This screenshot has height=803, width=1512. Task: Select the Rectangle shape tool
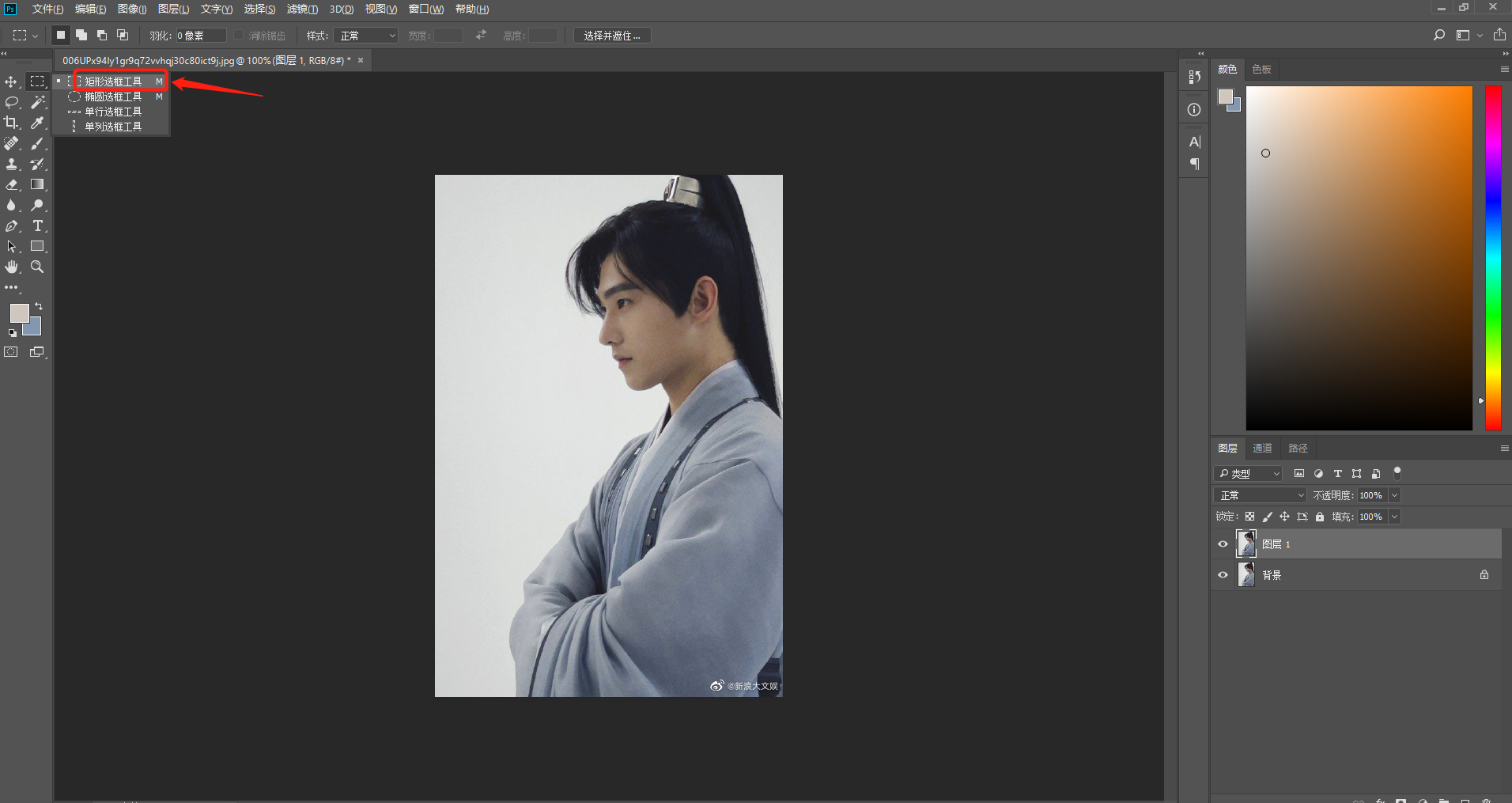37,246
